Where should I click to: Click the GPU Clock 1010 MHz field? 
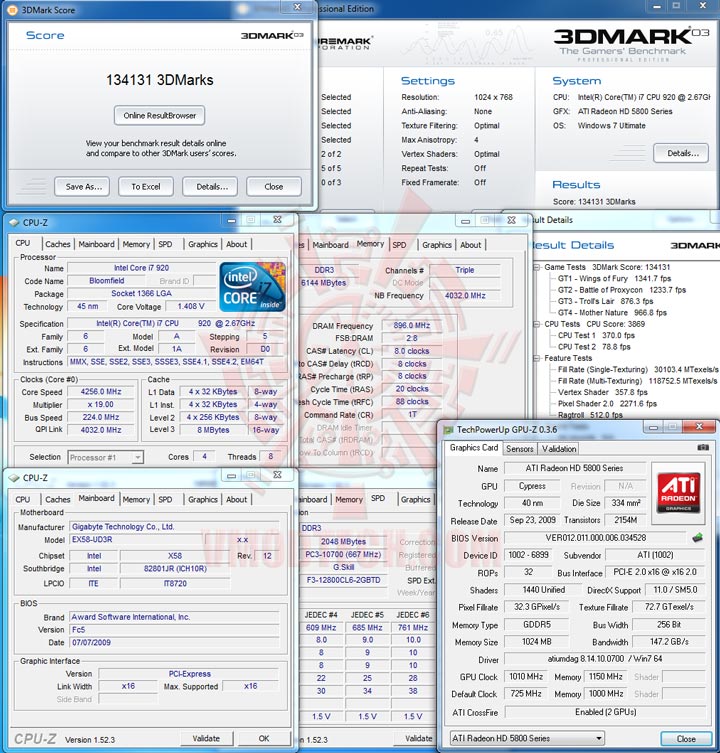click(526, 677)
